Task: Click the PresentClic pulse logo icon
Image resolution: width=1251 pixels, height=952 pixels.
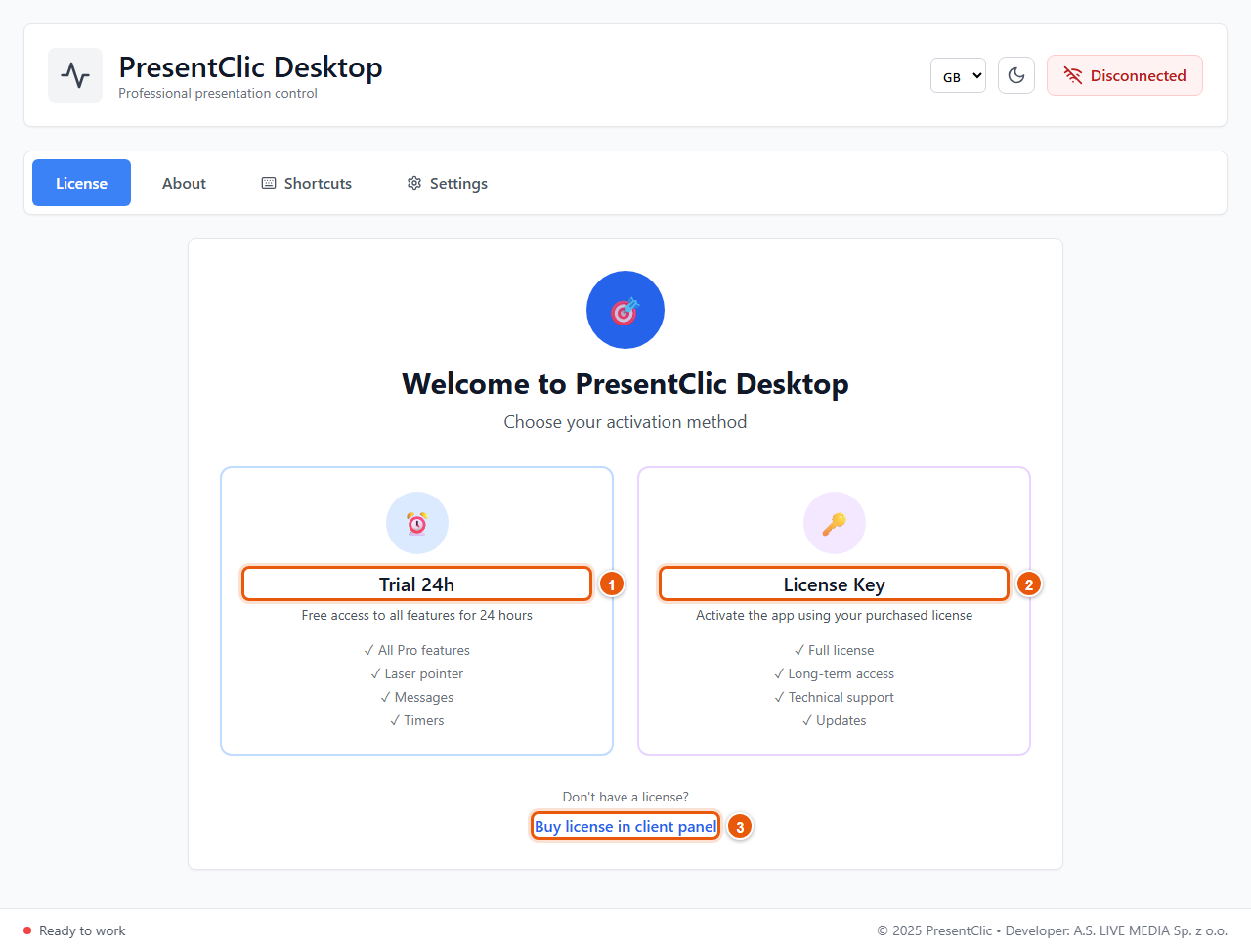Action: [75, 75]
